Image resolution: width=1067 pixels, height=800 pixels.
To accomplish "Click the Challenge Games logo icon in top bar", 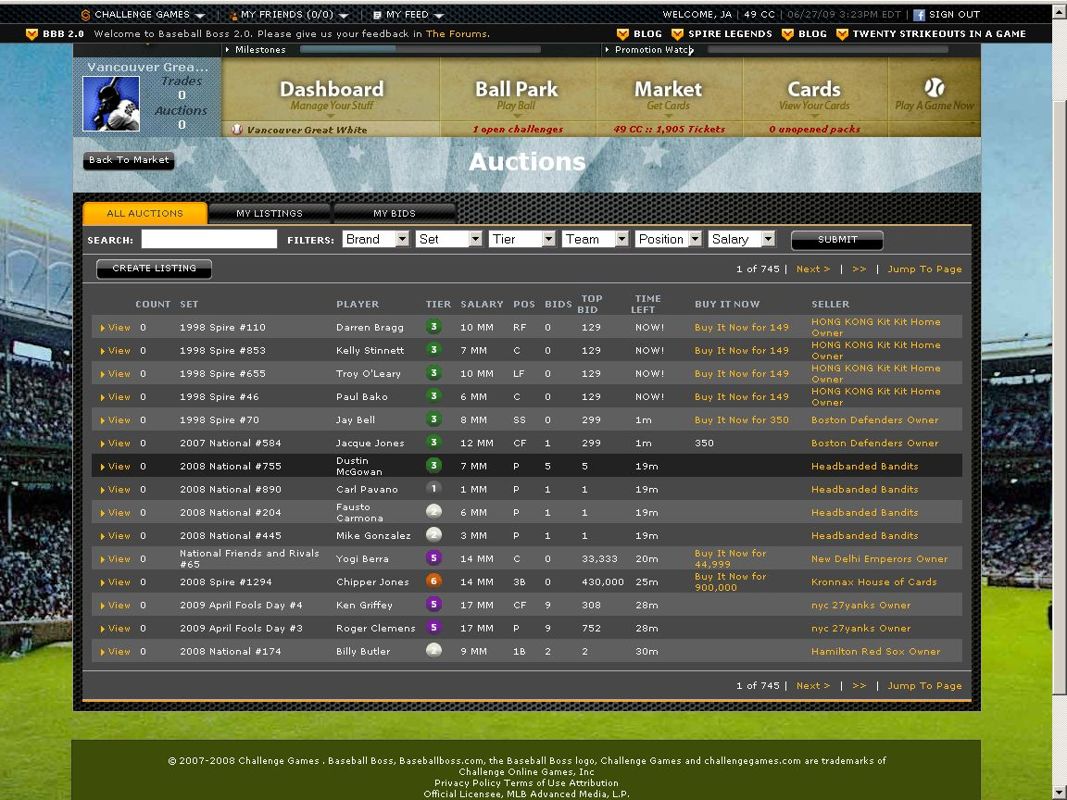I will point(85,15).
